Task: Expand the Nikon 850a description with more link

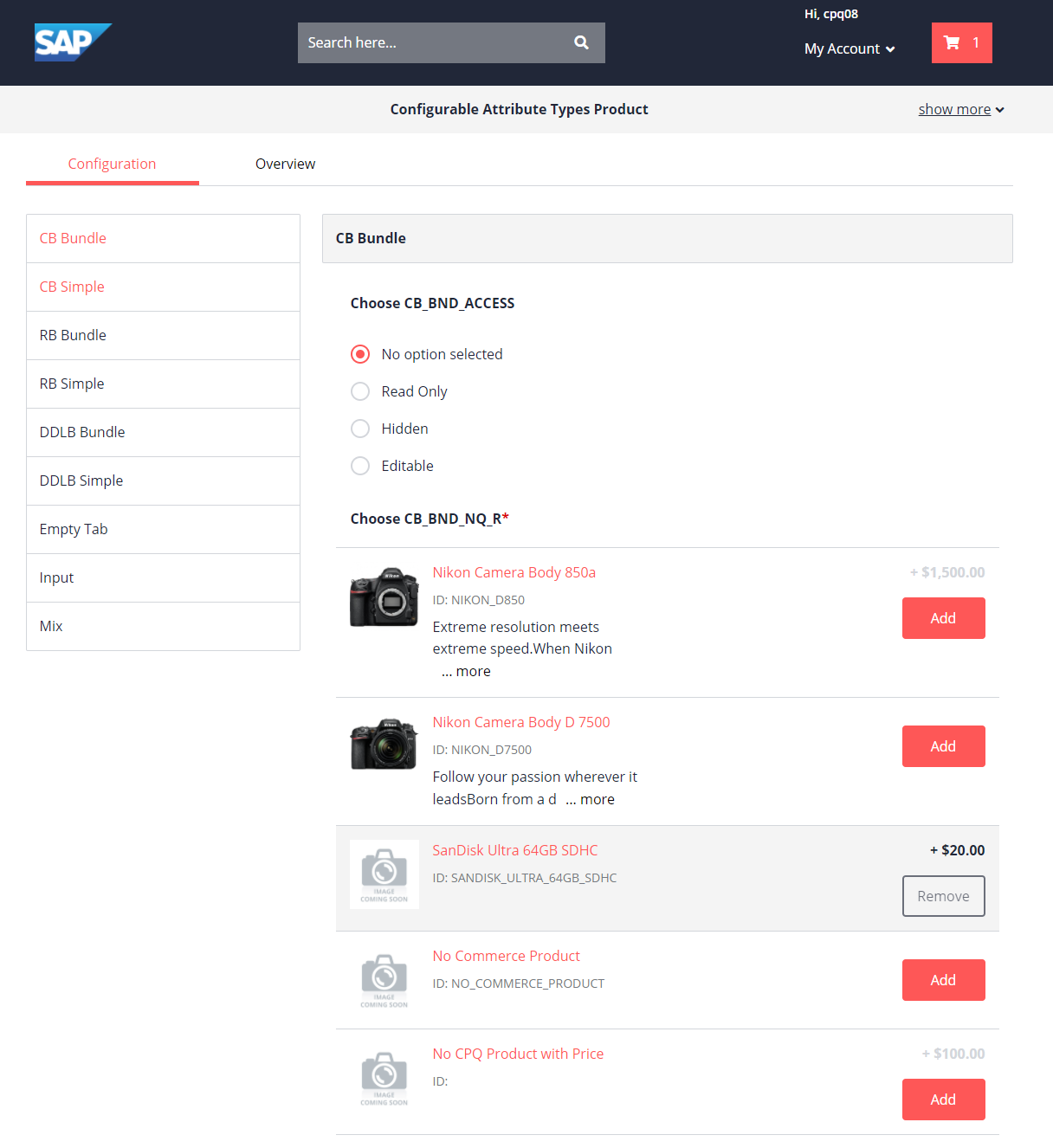Action: (x=465, y=670)
